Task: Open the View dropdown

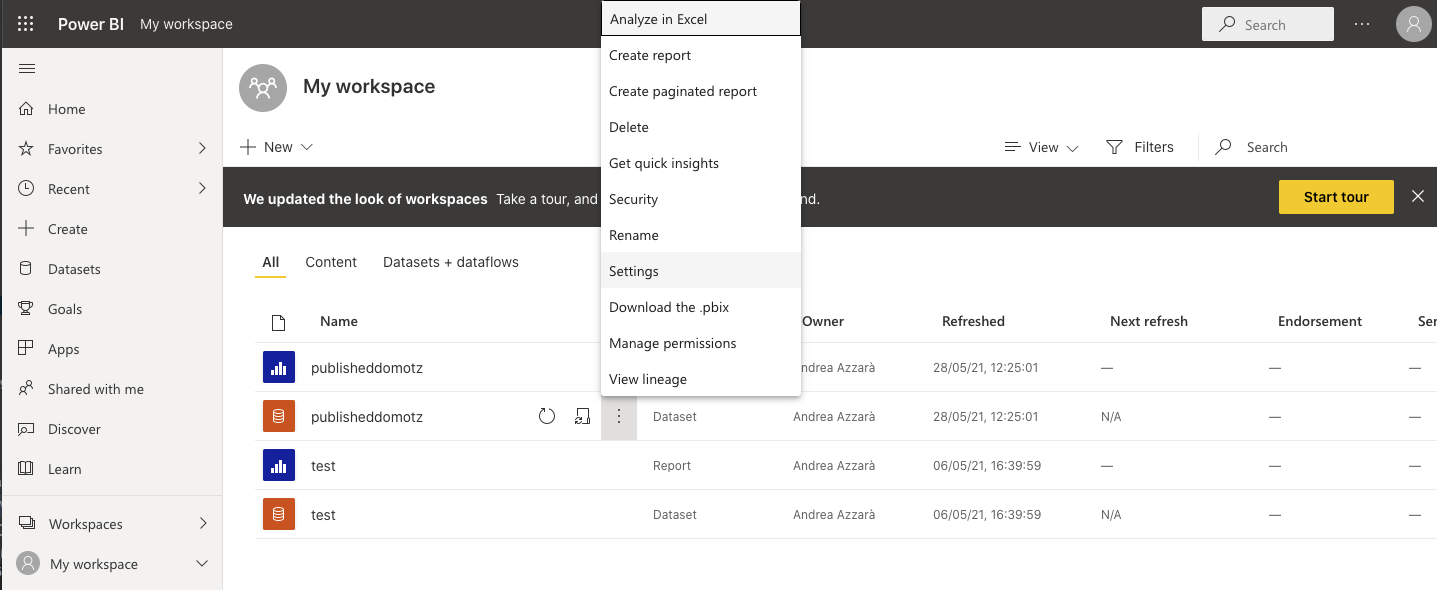Action: (x=1041, y=147)
